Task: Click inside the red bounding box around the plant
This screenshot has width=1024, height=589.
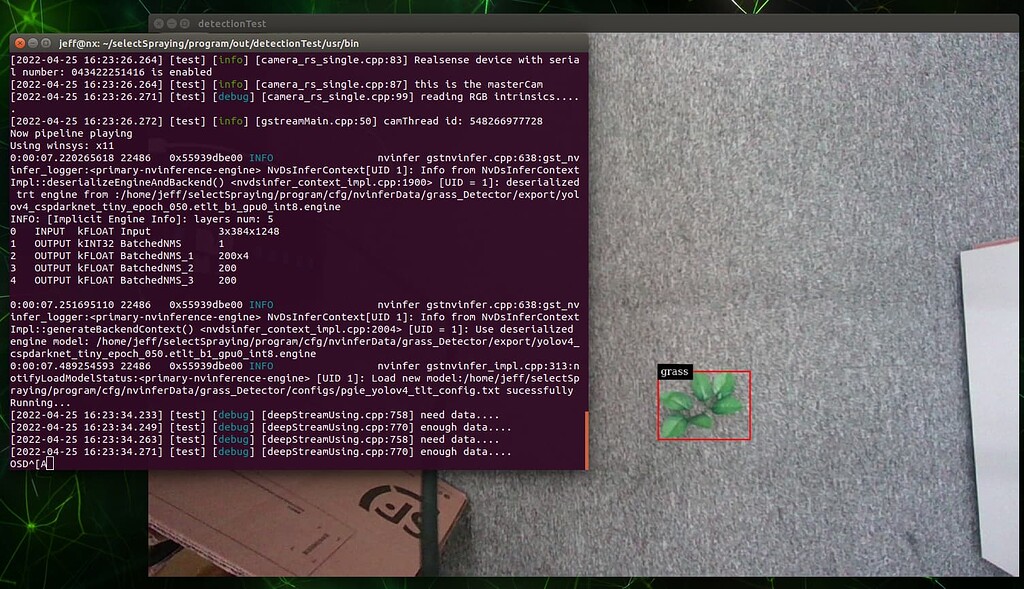Action: click(x=703, y=405)
